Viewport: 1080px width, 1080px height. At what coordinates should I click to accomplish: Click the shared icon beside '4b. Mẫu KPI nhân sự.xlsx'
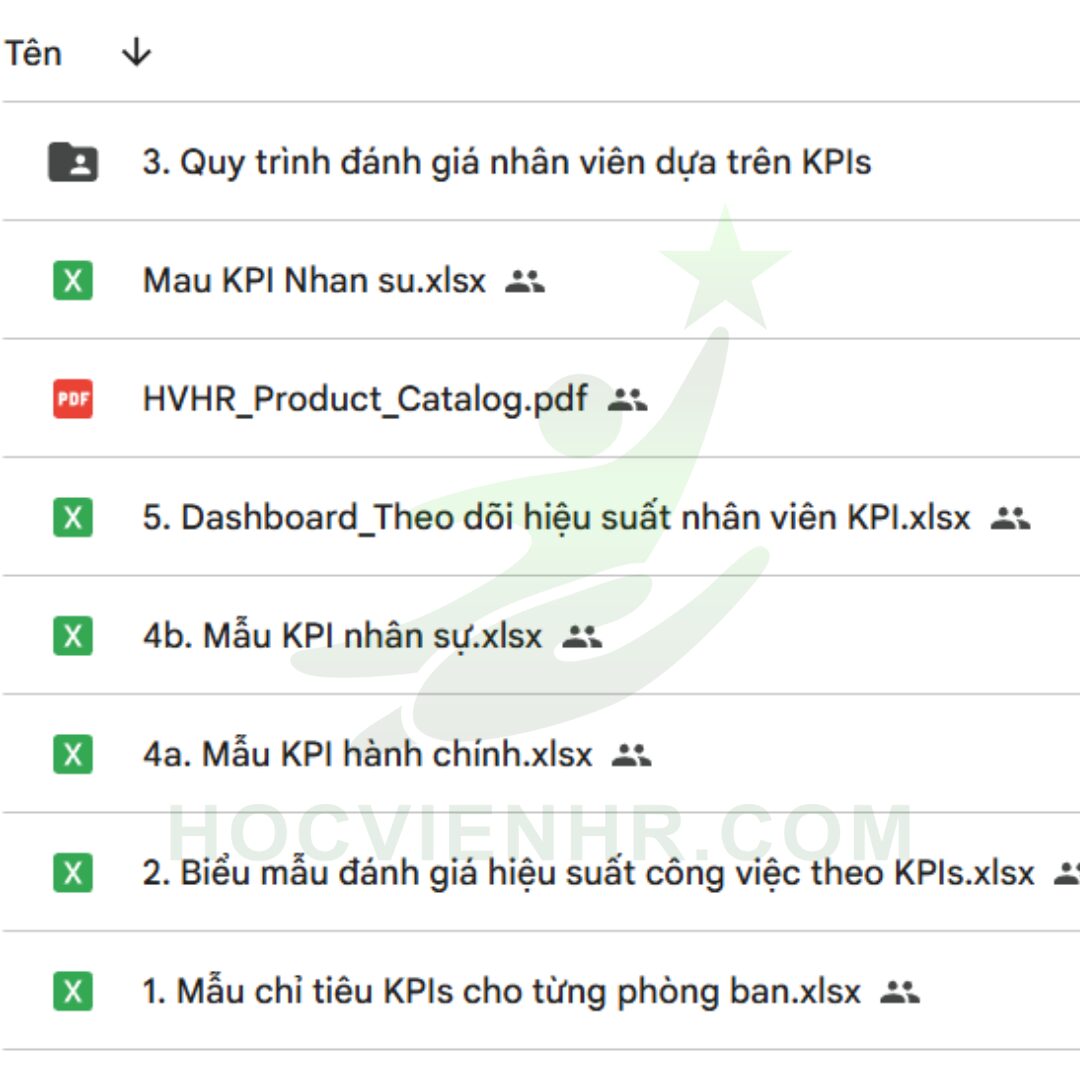582,636
